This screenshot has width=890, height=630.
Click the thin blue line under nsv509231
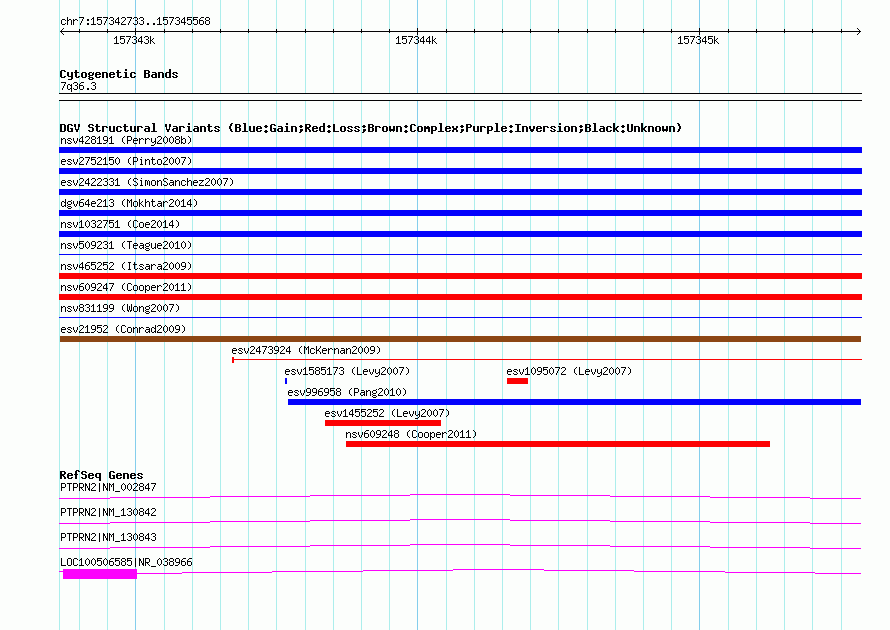[460, 254]
